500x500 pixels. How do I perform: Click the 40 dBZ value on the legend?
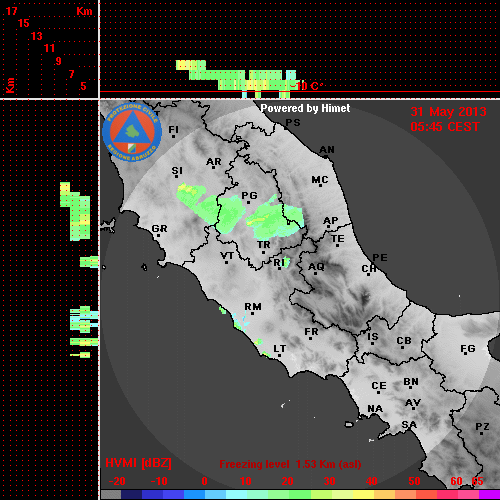[372, 481]
